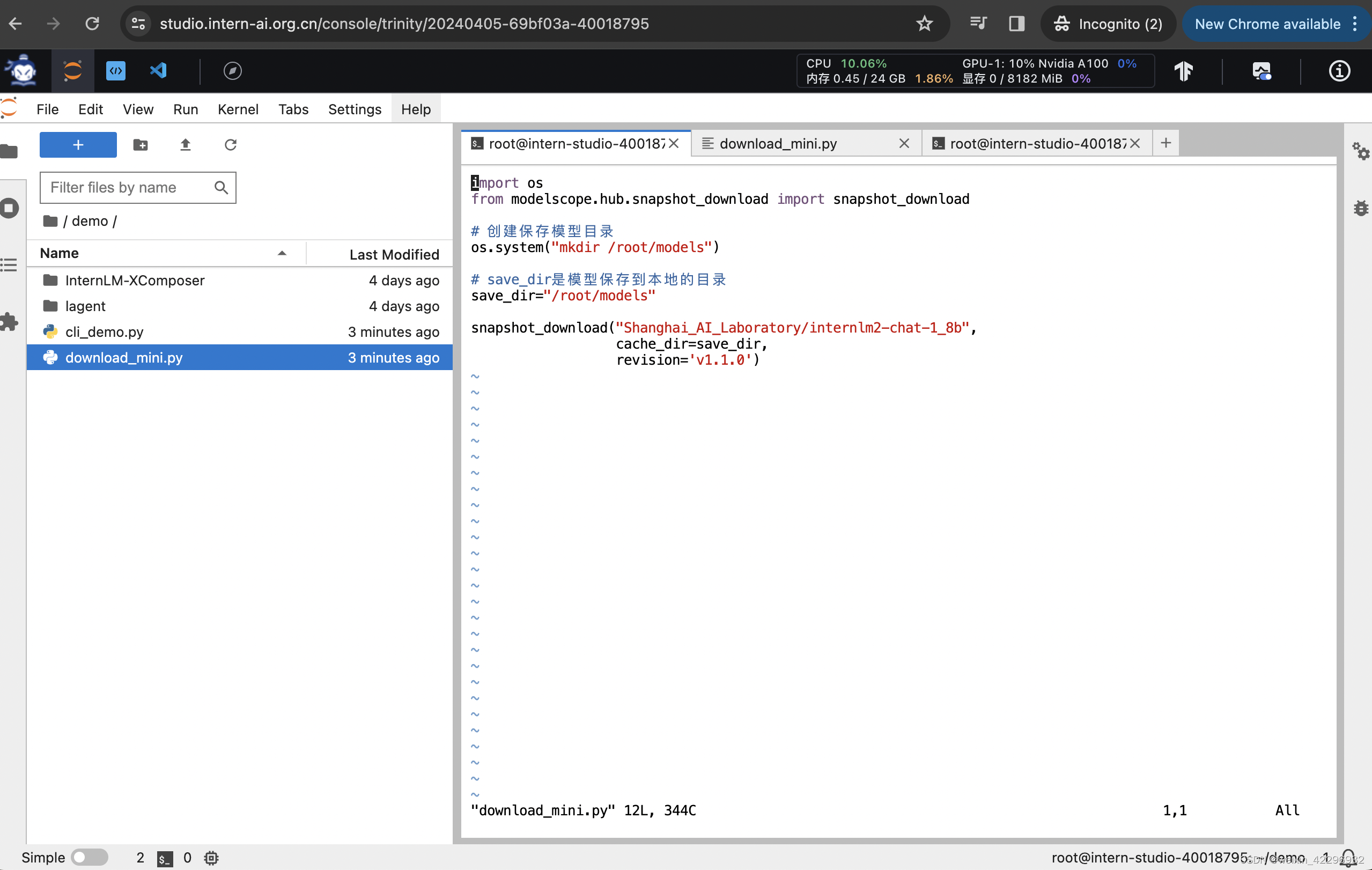The image size is (1372, 870).
Task: Switch to the download_mini.py editor tab
Action: pos(778,144)
